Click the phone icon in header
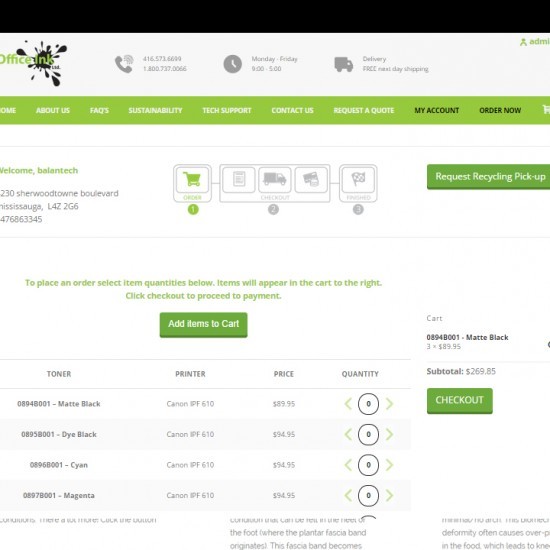Viewport: 550px width, 550px height. pos(124,64)
